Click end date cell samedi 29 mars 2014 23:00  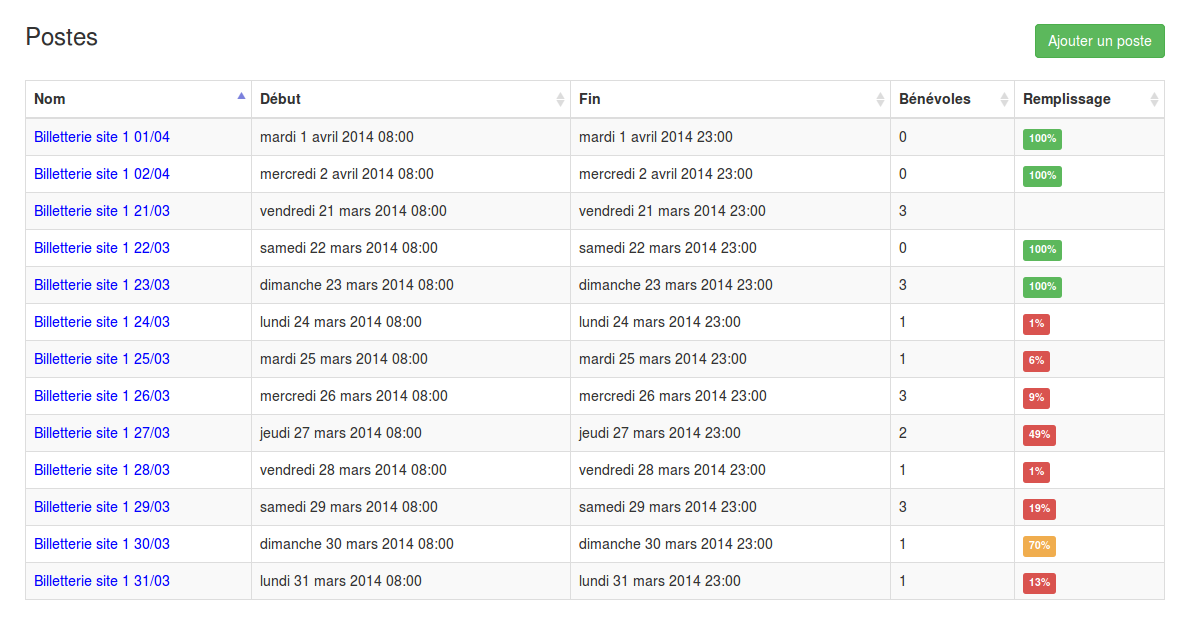668,507
